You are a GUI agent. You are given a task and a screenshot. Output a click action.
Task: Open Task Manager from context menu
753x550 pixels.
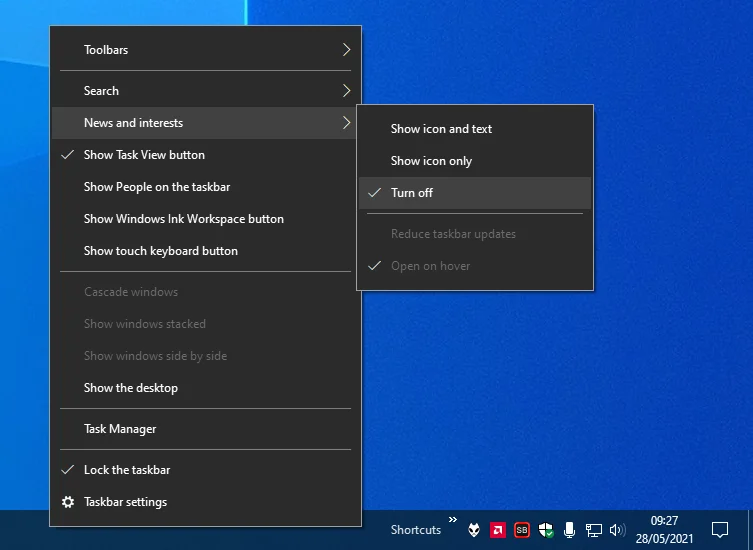[206, 429]
